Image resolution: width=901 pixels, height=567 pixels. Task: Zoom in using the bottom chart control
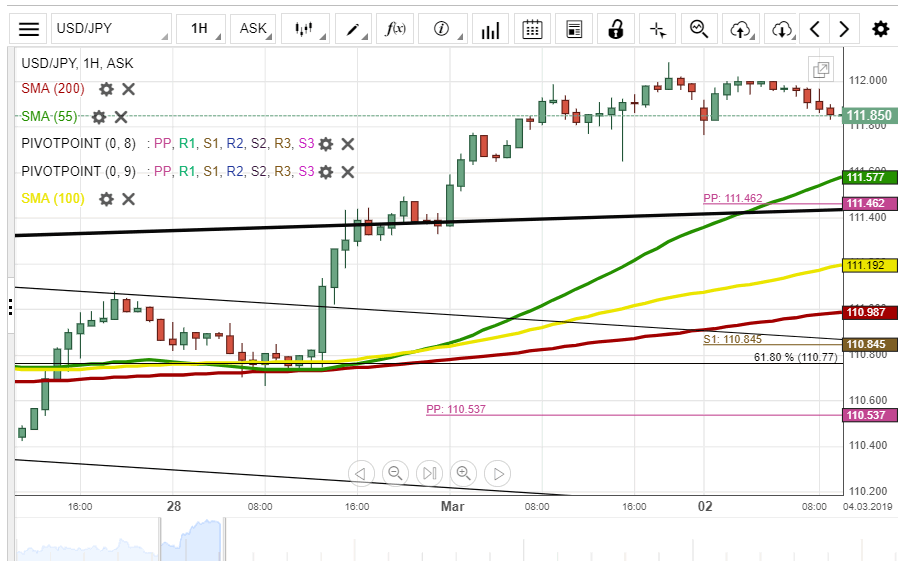coord(463,473)
